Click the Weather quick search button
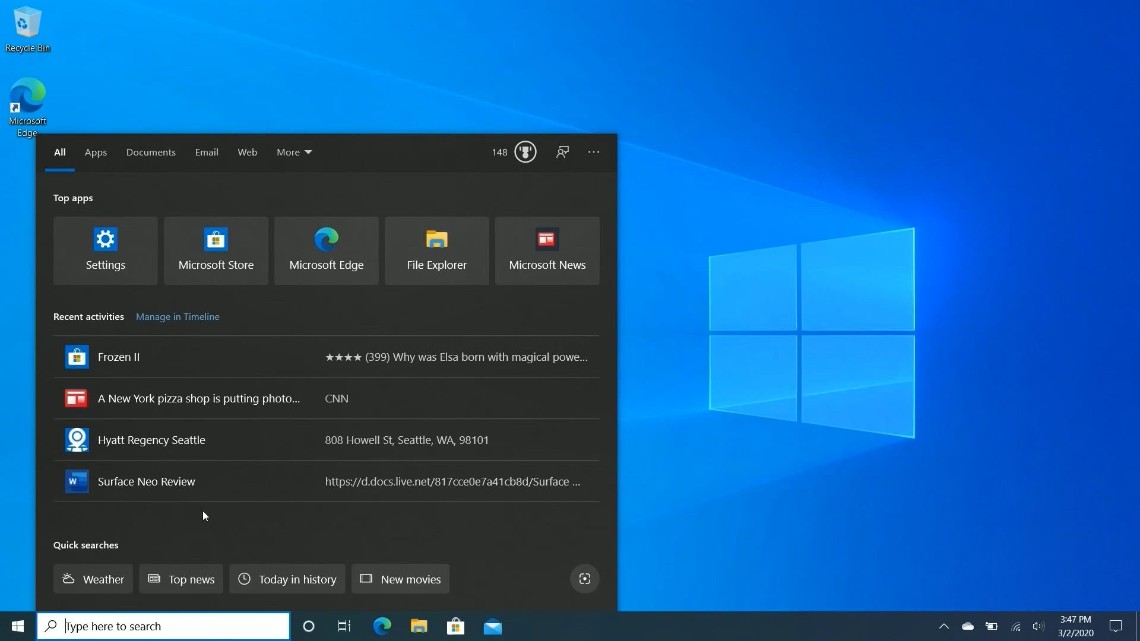1140x641 pixels. 93,579
